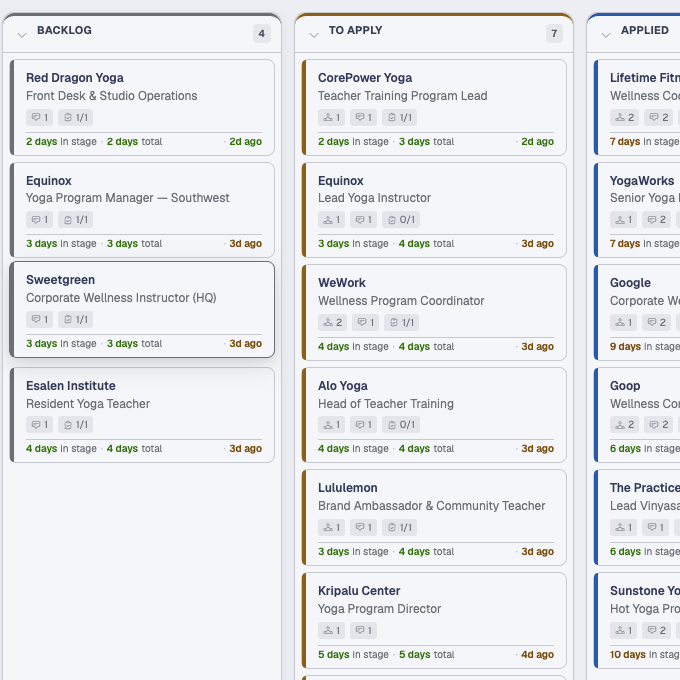
Task: Click WeWork tasks 1/1 badge
Action: 402,323
